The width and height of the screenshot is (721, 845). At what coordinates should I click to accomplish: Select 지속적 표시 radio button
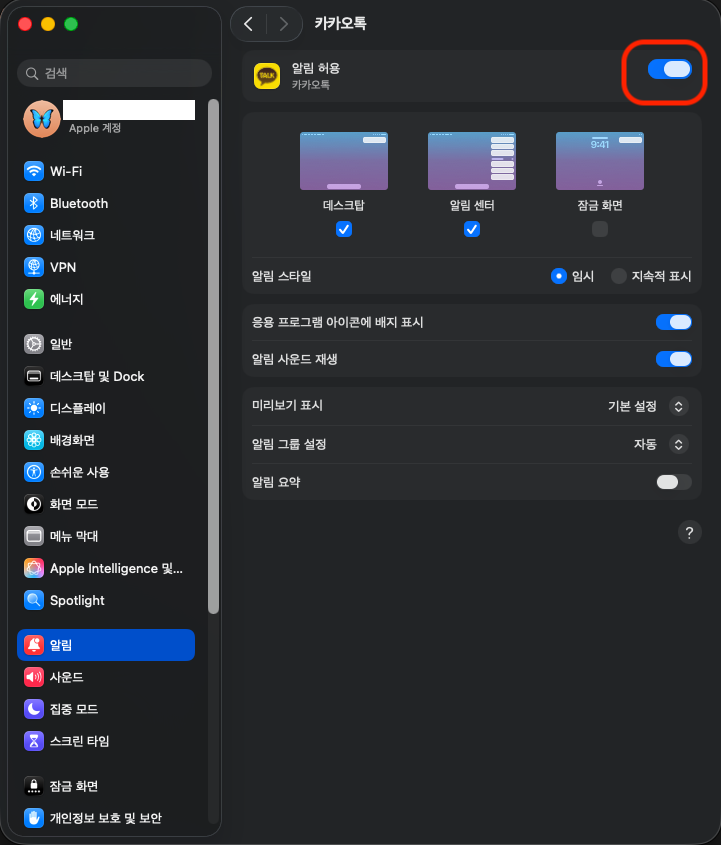[619, 276]
